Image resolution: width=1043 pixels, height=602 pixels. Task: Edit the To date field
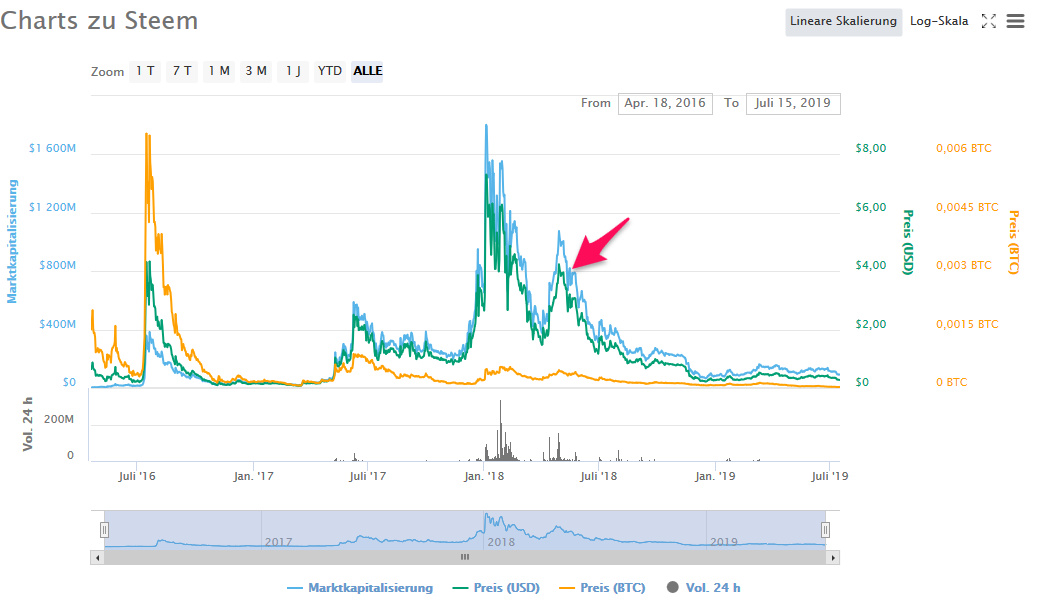coord(793,103)
